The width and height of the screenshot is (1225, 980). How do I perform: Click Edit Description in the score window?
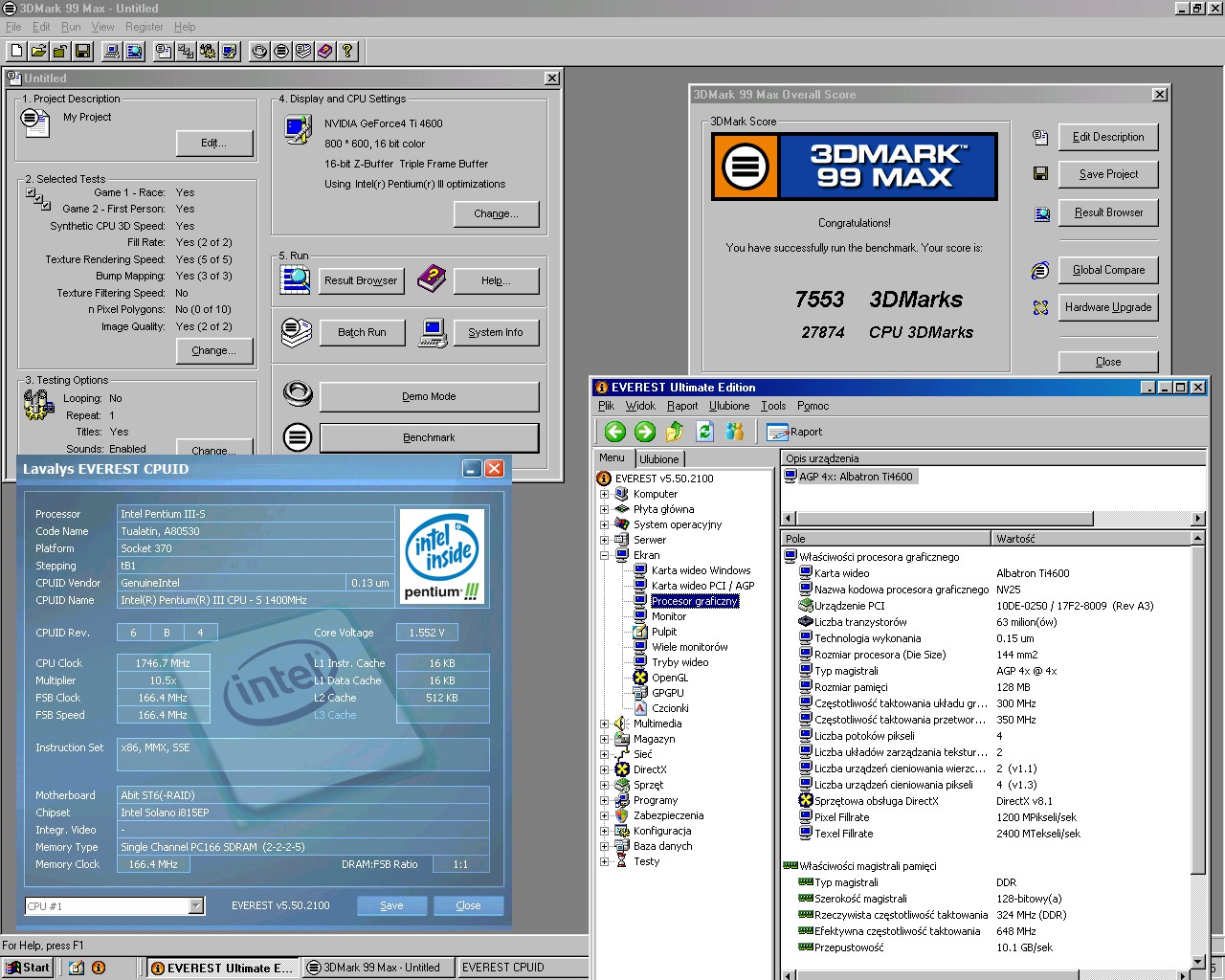1108,138
